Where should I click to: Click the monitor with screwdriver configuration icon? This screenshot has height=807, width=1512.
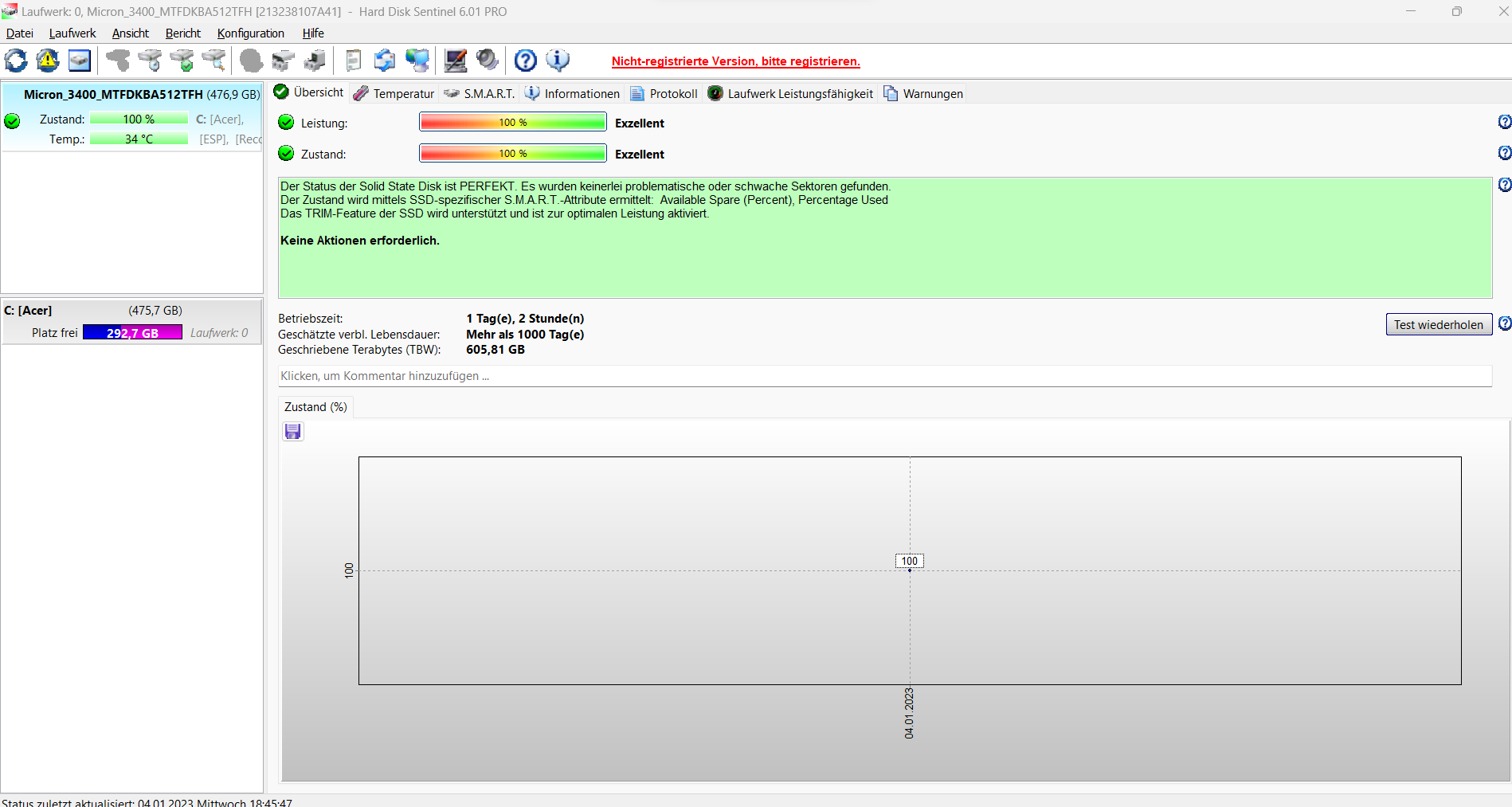(x=456, y=61)
